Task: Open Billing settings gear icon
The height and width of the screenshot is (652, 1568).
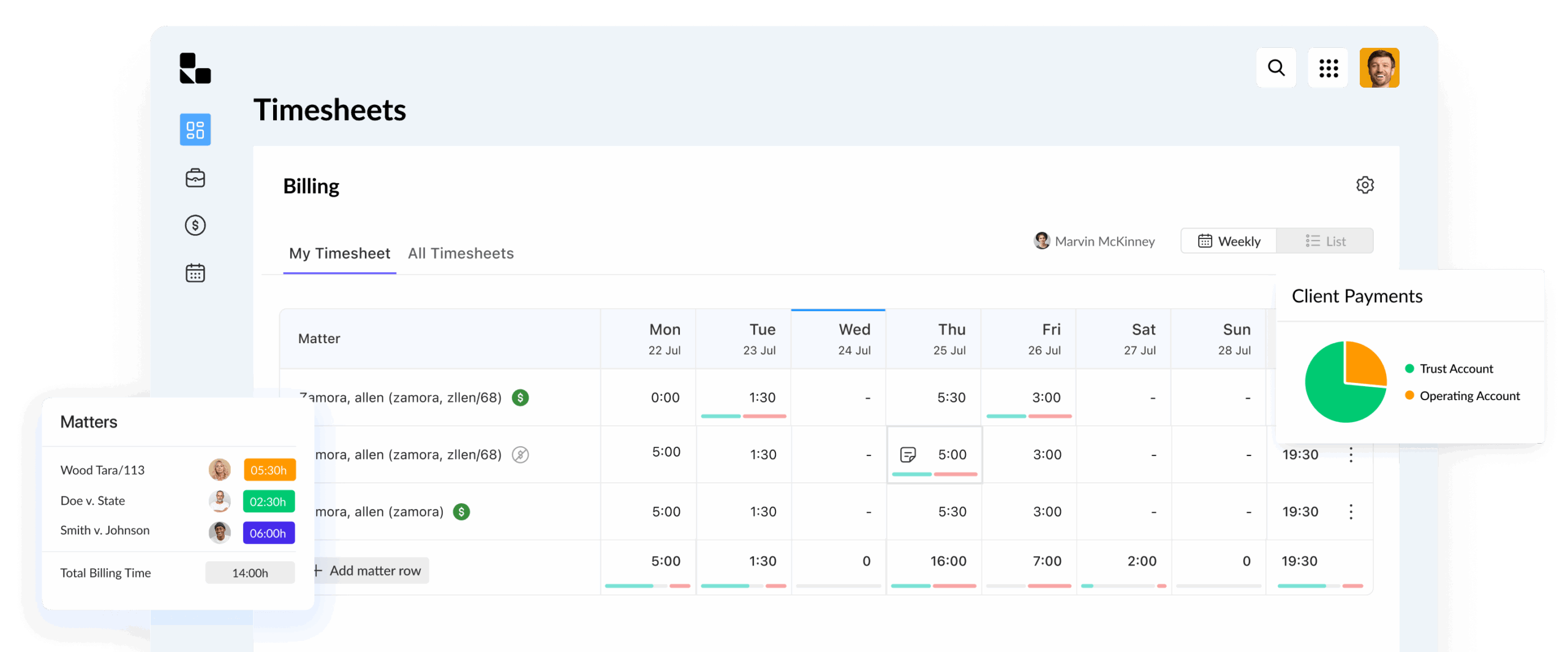Action: tap(1365, 185)
